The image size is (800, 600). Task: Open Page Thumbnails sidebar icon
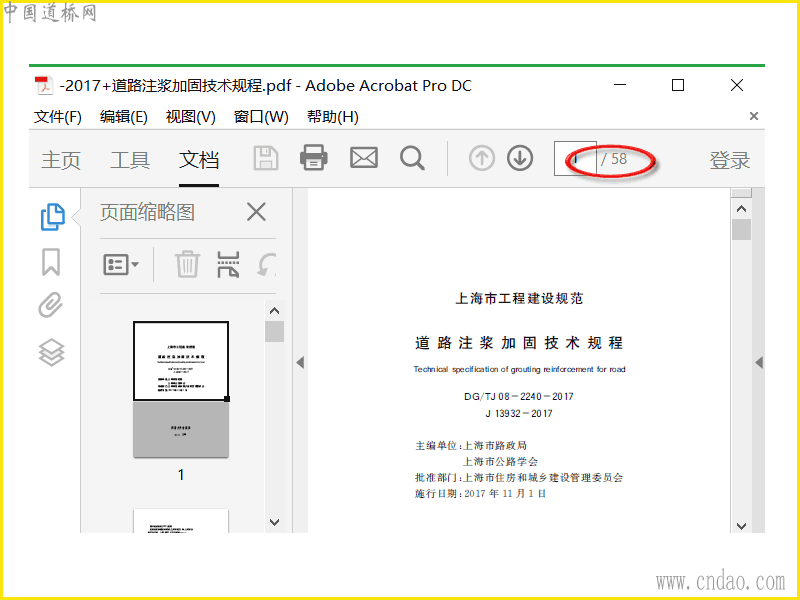(53, 217)
